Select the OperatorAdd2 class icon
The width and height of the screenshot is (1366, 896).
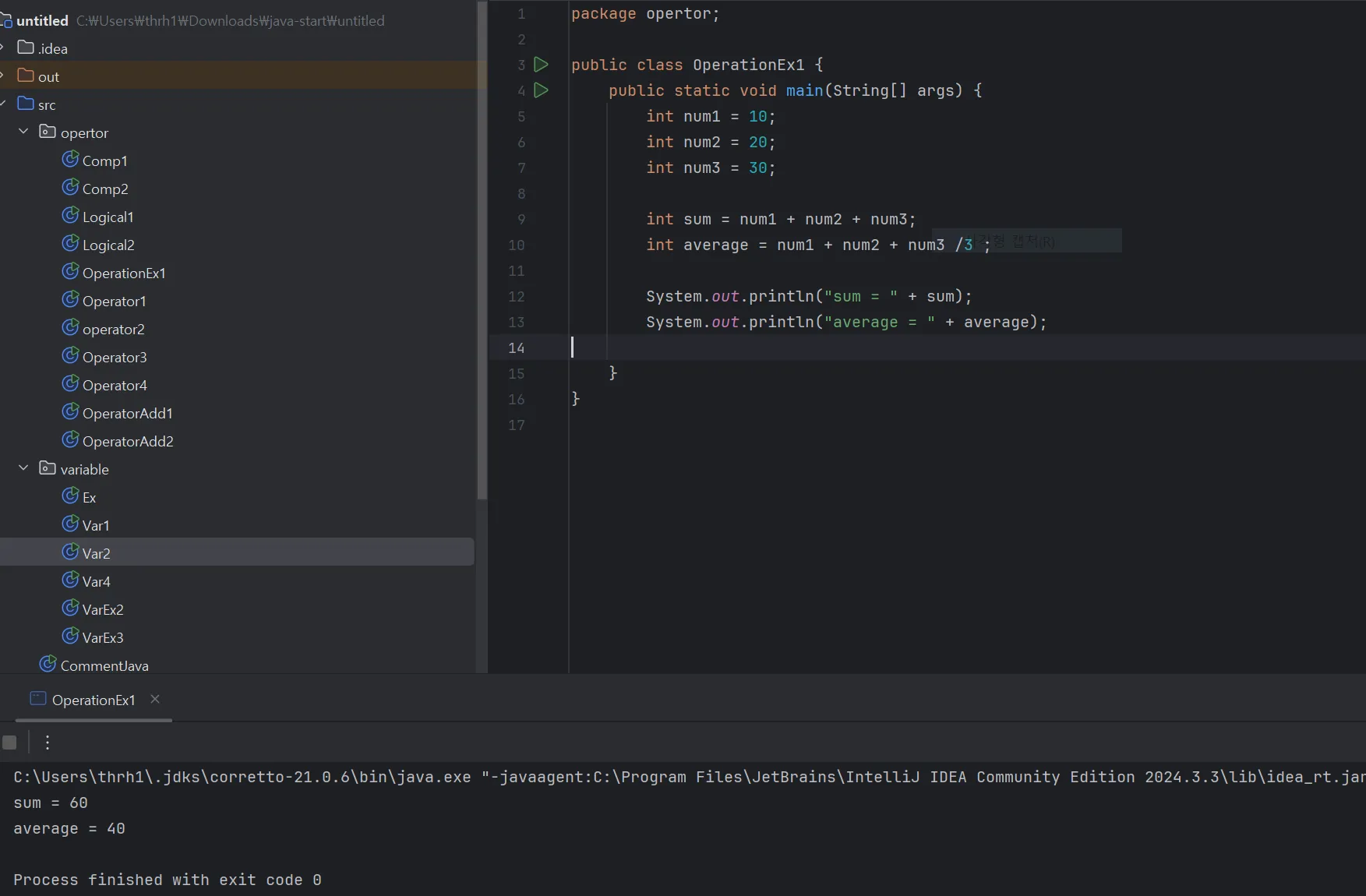70,440
